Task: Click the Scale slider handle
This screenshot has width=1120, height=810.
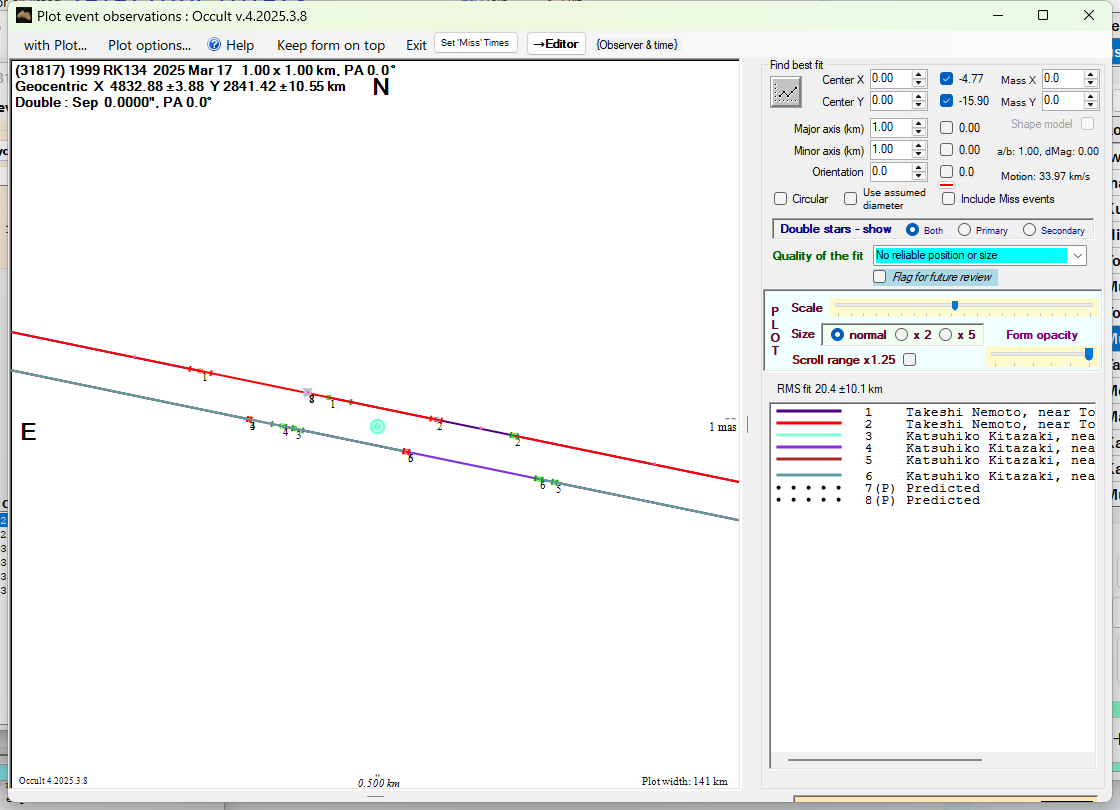Action: [955, 306]
